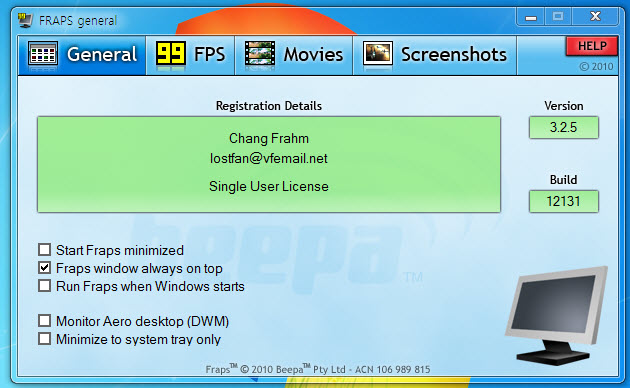Screen dimensions: 630x388
Task: Minimize the FRAPS window
Action: click(x=531, y=17)
